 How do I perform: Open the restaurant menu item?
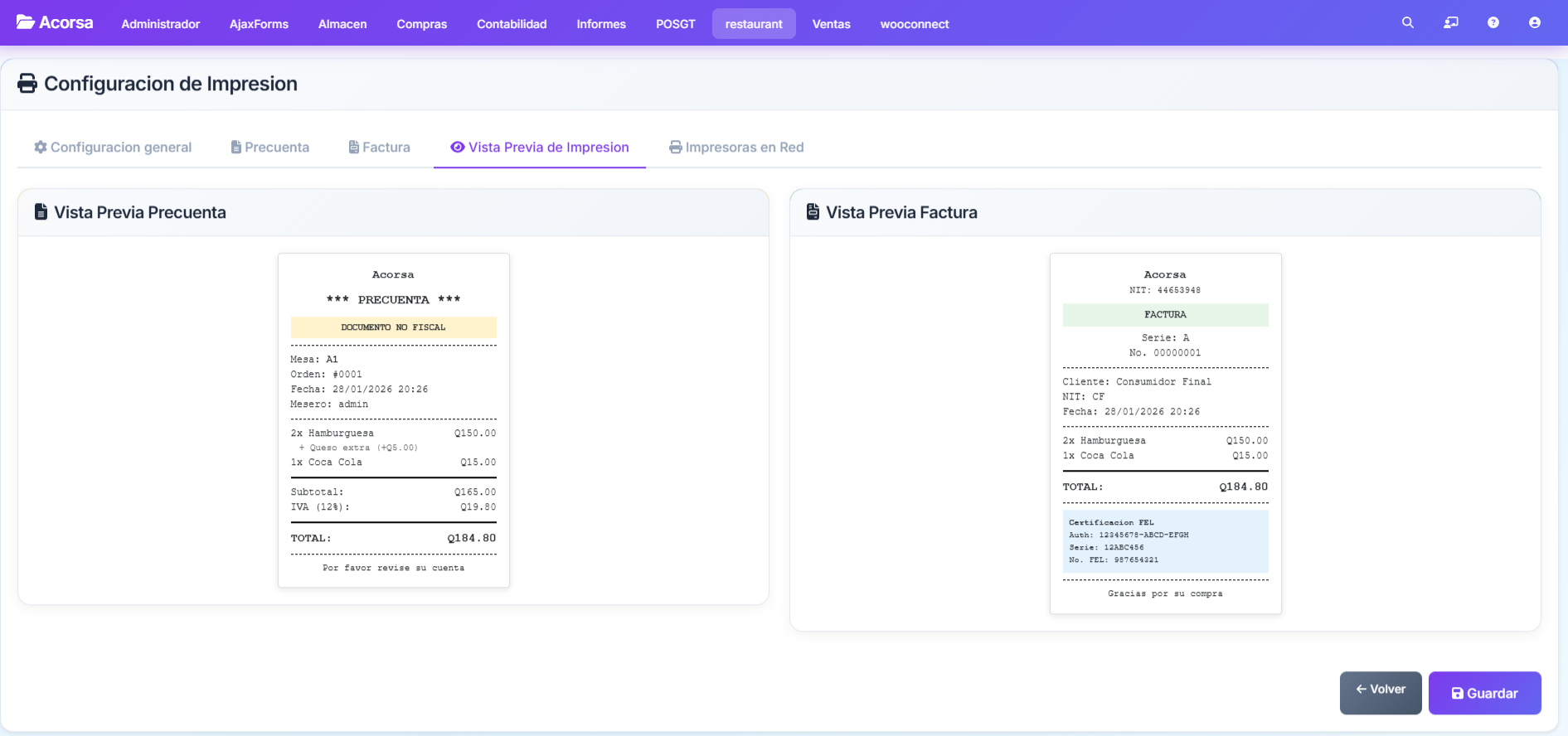[753, 24]
